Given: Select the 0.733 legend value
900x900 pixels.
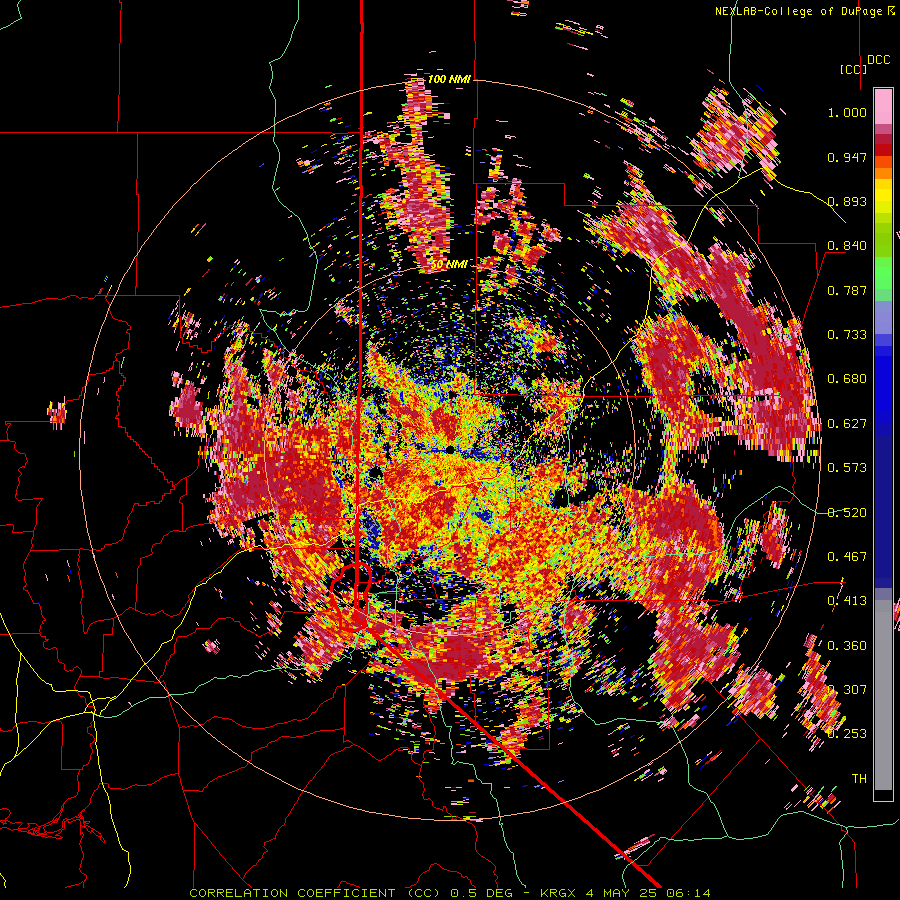Looking at the screenshot, I should (847, 335).
